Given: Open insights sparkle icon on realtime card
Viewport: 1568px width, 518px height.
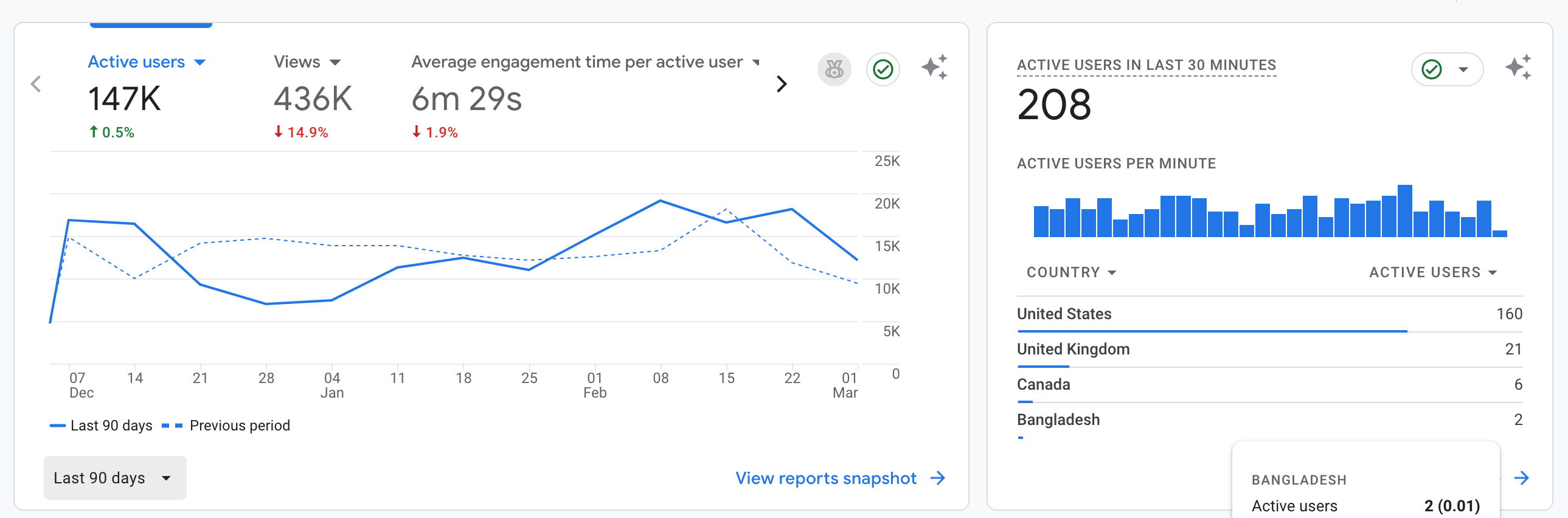Looking at the screenshot, I should click(1518, 67).
